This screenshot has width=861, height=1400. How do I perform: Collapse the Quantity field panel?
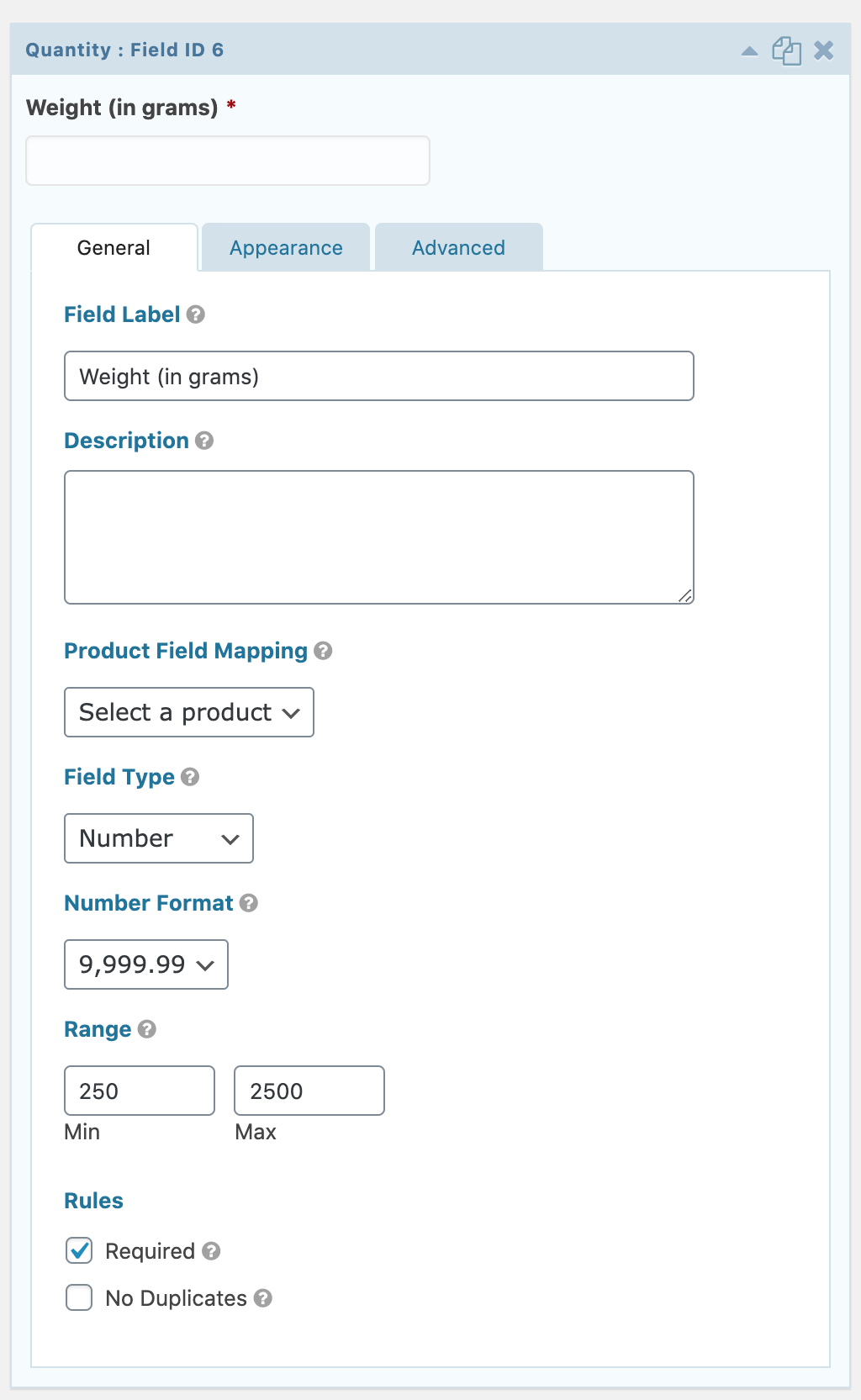click(x=750, y=50)
